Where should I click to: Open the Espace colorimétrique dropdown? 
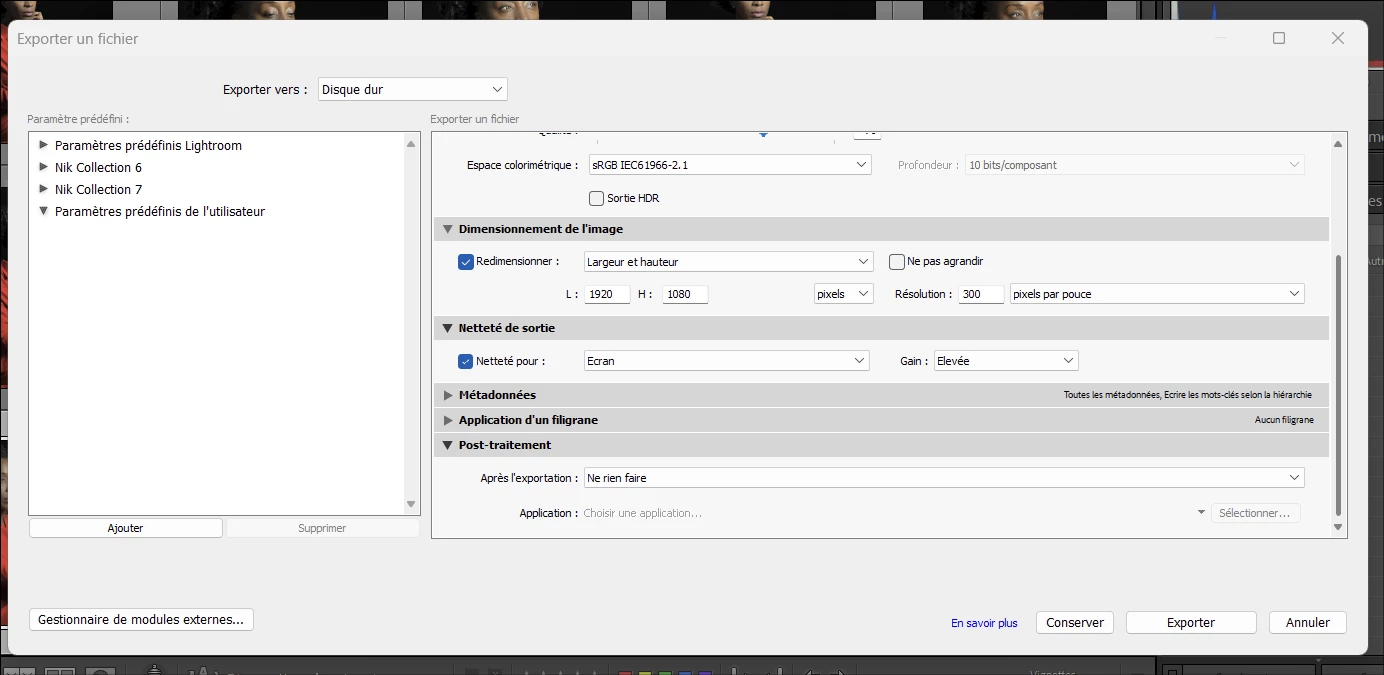[x=729, y=165]
